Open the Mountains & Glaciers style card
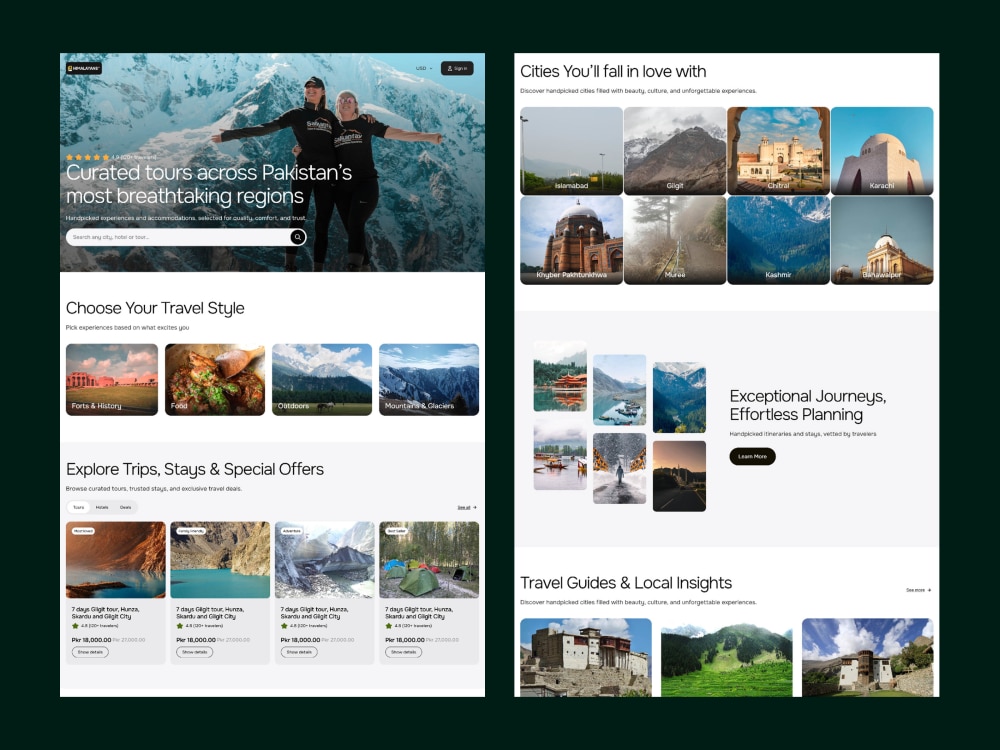The width and height of the screenshot is (1000, 750). (x=429, y=379)
